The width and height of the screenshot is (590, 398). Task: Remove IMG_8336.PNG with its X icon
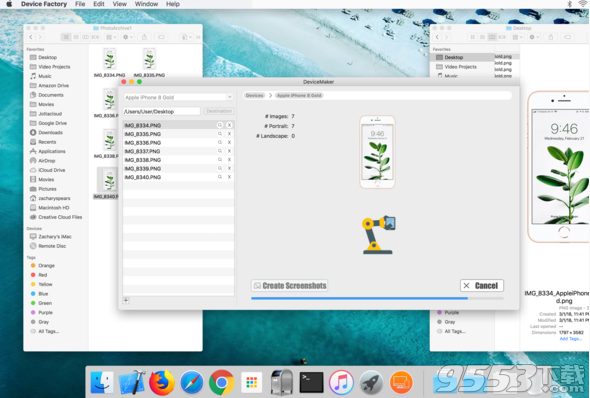pos(229,142)
